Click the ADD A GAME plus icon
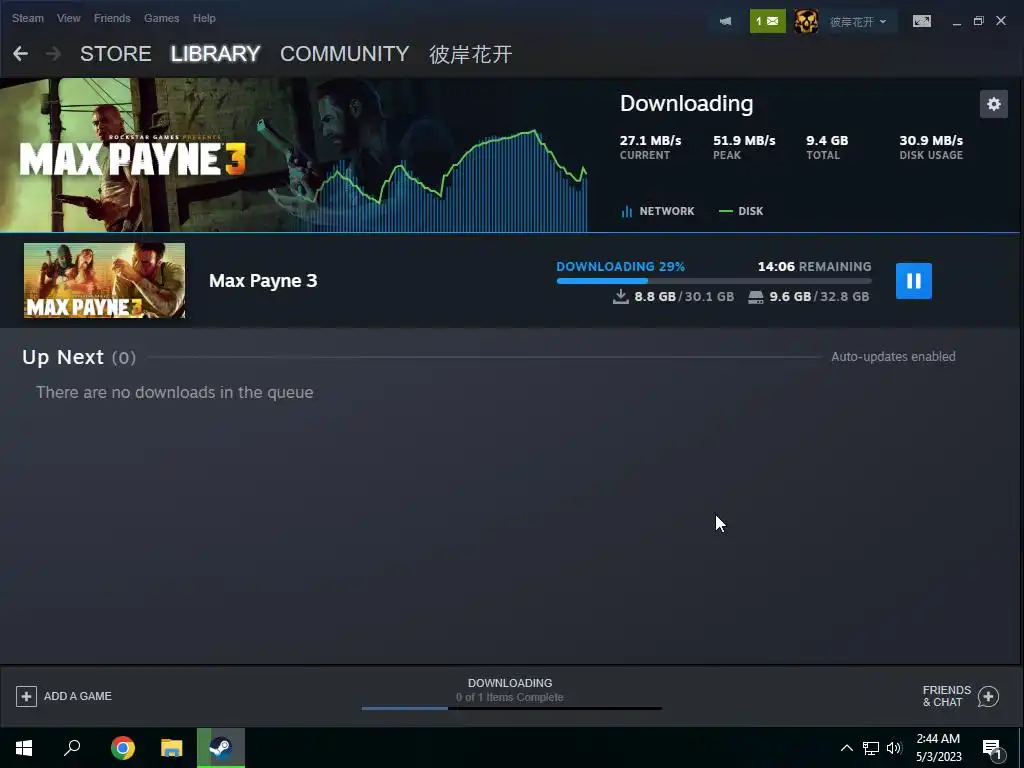The height and width of the screenshot is (768, 1024). pyautogui.click(x=26, y=696)
